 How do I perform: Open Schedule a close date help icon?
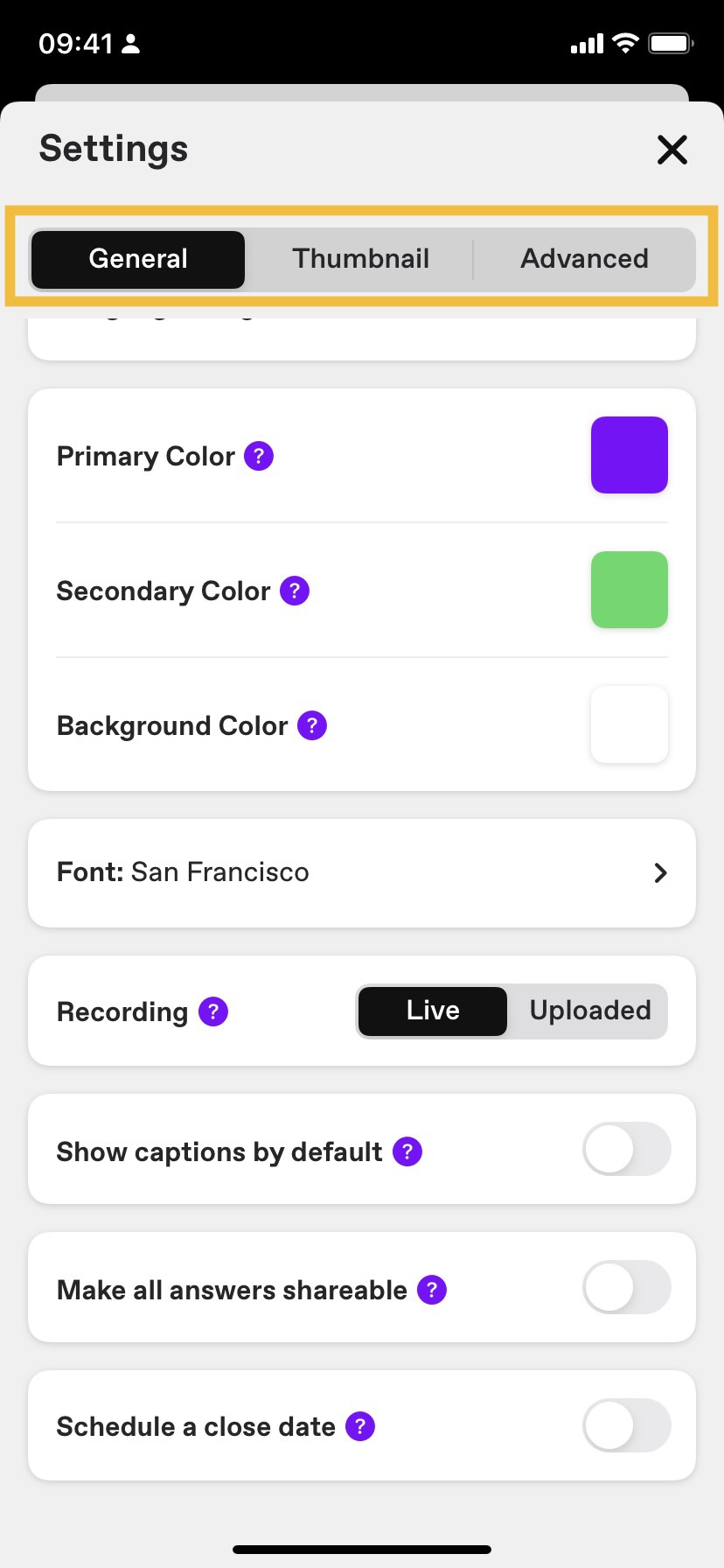coord(360,1426)
